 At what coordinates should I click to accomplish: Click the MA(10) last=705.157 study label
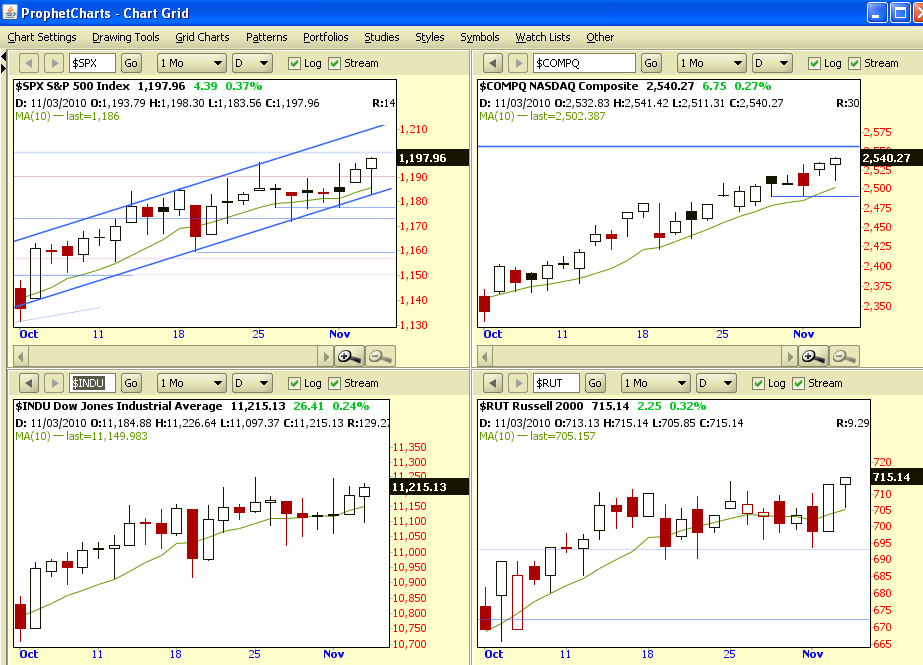pos(537,437)
